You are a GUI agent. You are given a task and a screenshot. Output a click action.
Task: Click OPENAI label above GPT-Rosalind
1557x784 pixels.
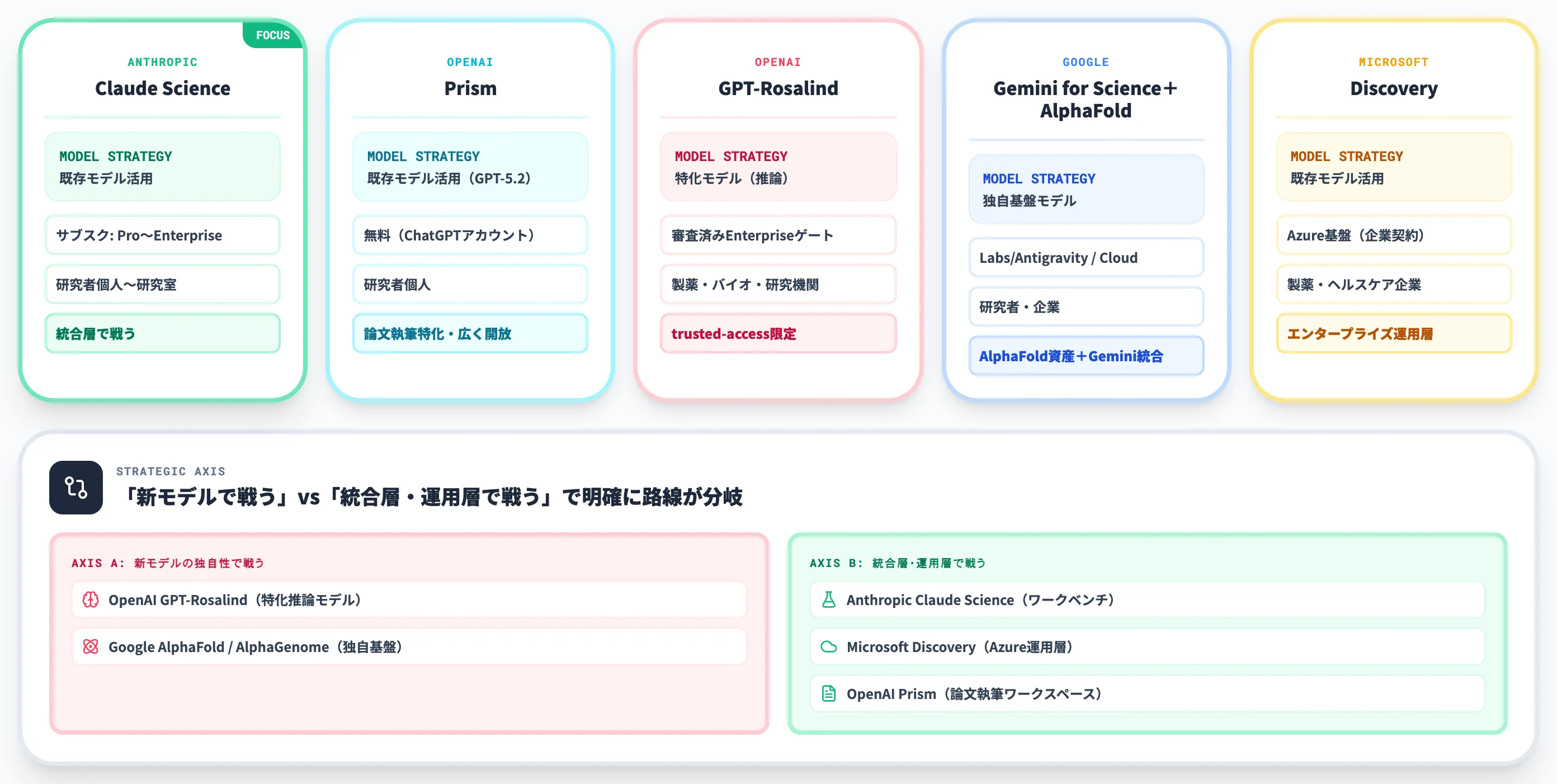778,62
